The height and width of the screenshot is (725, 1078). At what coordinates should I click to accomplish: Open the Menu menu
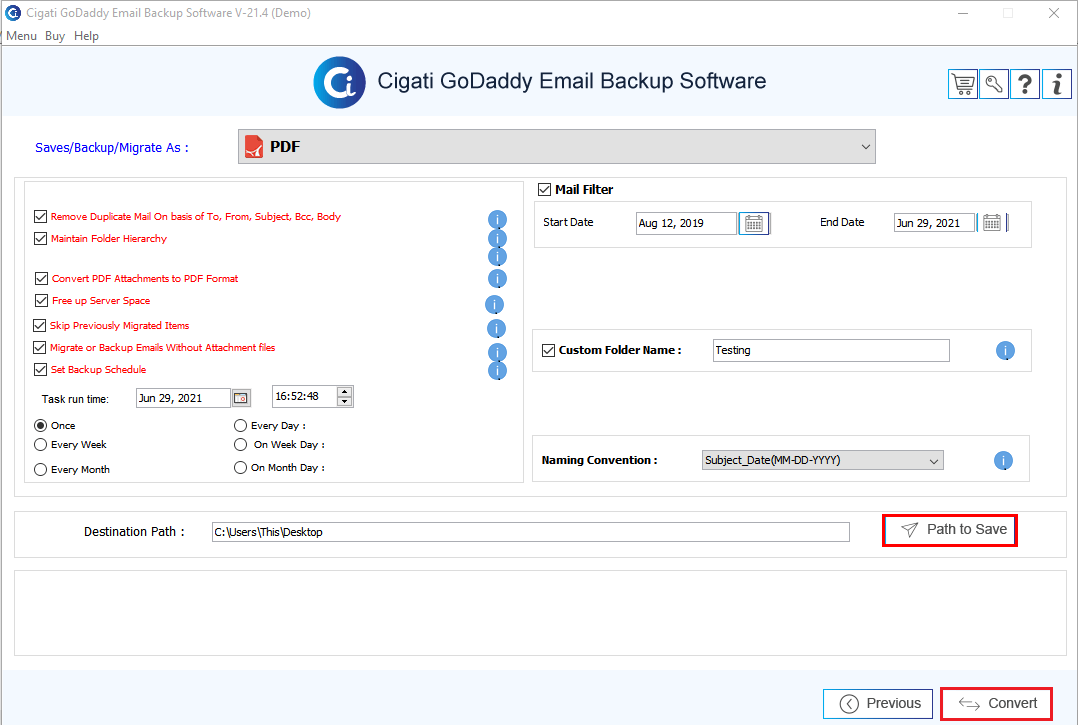pos(21,36)
